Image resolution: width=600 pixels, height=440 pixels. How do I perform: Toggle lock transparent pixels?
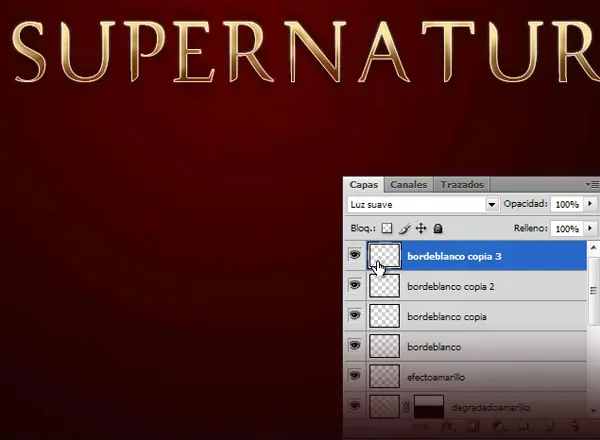pyautogui.click(x=387, y=228)
